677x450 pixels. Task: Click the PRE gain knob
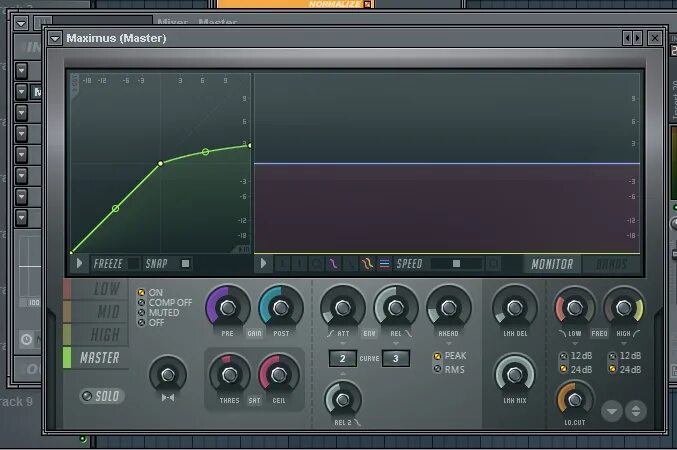click(228, 307)
